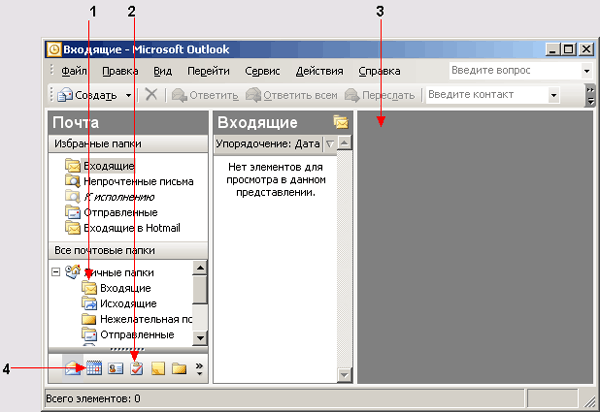Select Входящие в Hotmail folder
Screen dimensions: 600x412
123,228
